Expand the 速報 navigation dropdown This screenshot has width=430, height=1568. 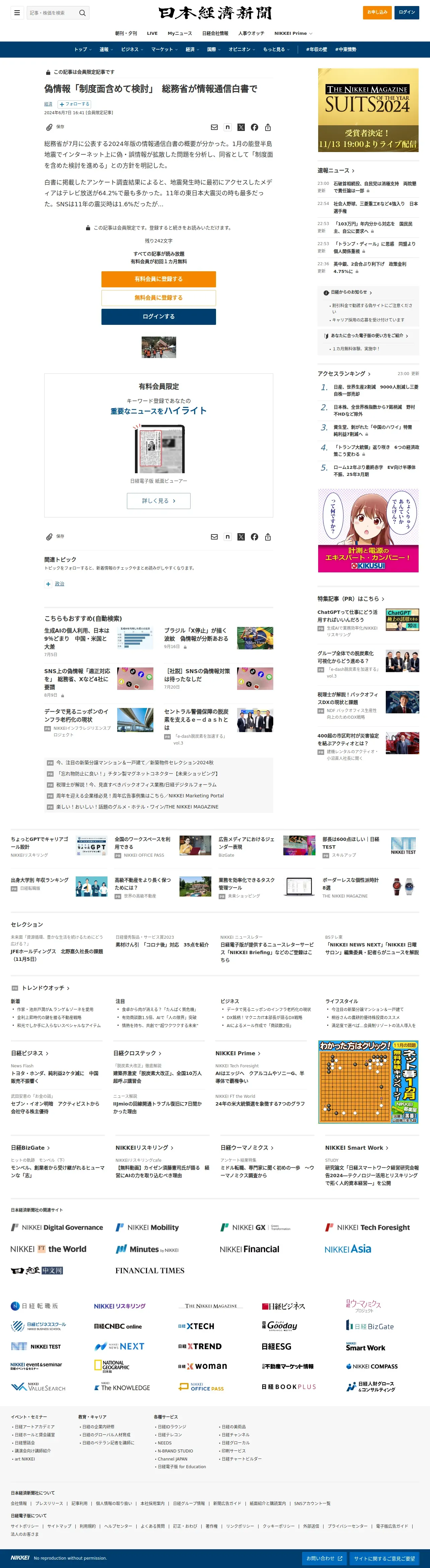point(106,49)
